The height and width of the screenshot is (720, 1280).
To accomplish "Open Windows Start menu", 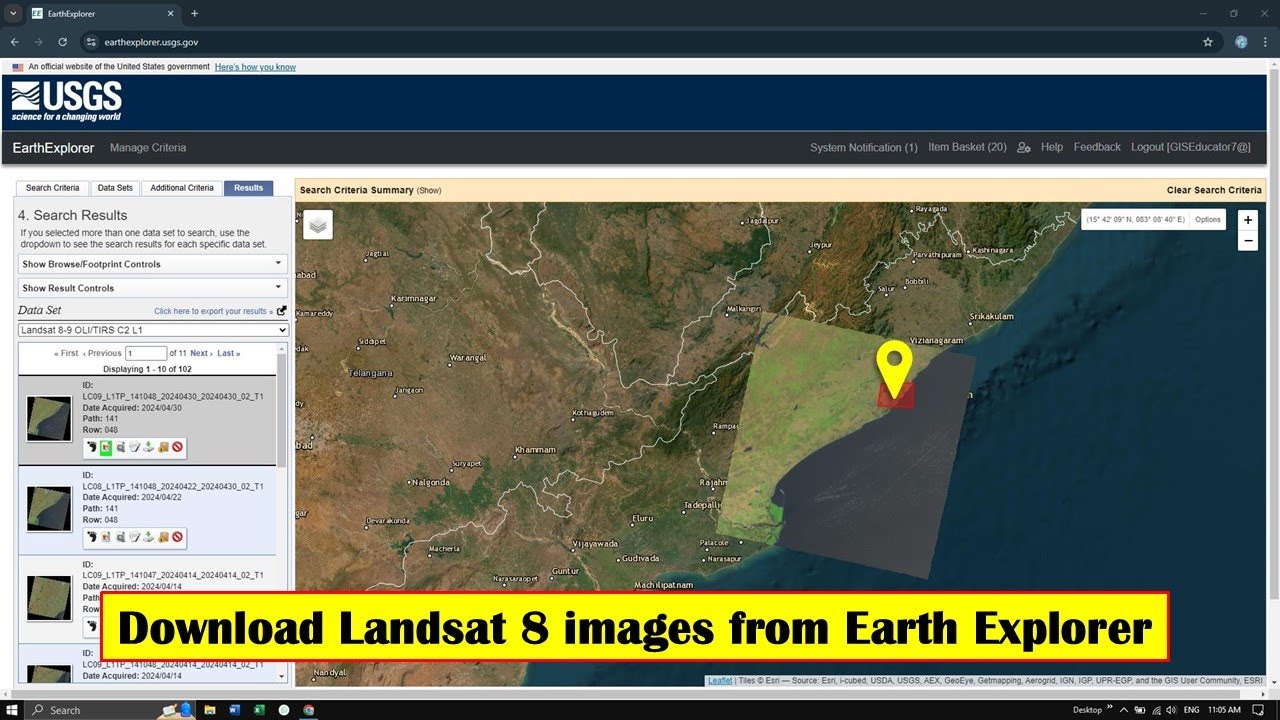I will (12, 710).
